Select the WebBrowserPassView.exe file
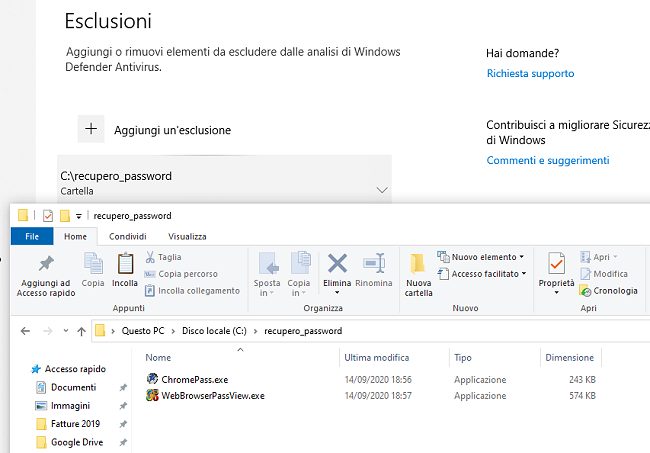650x453 pixels. tap(213, 395)
